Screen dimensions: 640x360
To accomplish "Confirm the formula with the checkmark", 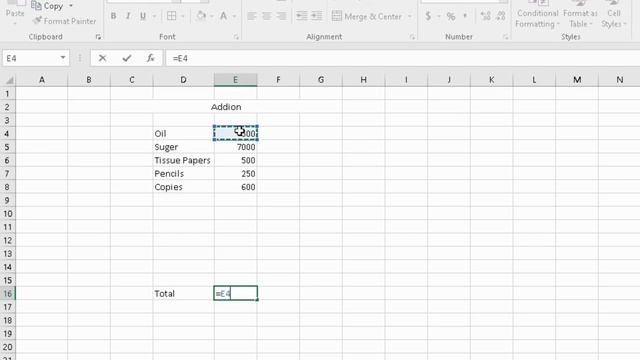I will 127,58.
